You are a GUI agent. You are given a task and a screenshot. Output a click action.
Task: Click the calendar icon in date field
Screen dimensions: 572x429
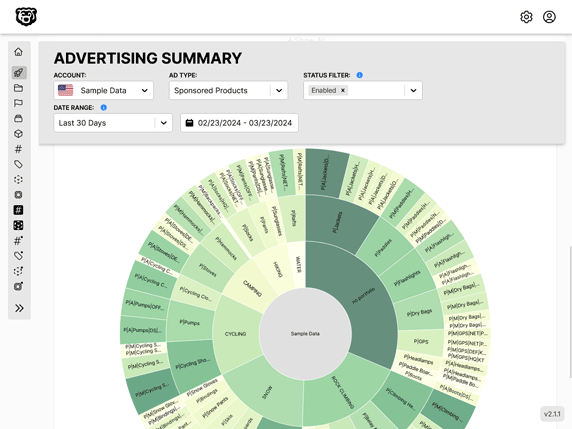tap(189, 123)
